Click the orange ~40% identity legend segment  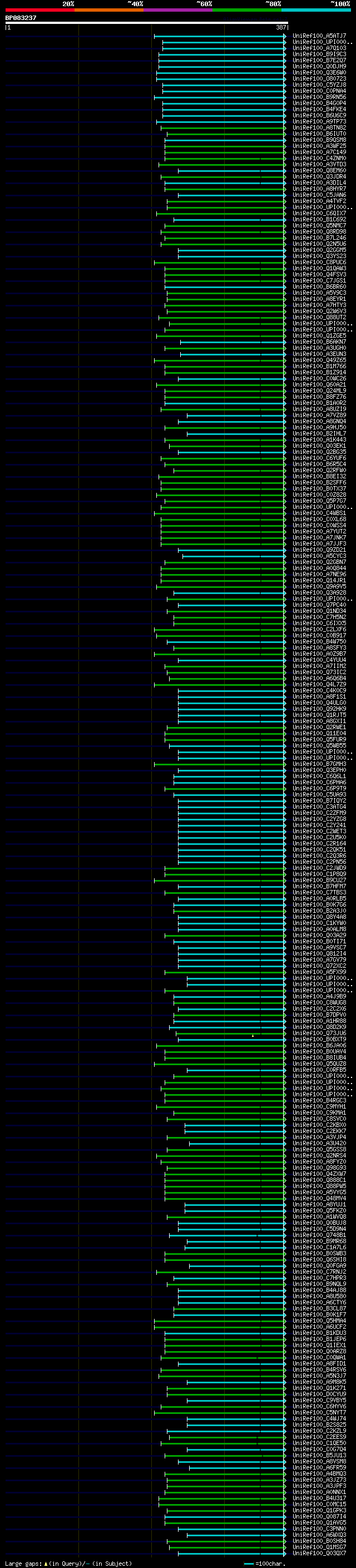click(x=109, y=11)
